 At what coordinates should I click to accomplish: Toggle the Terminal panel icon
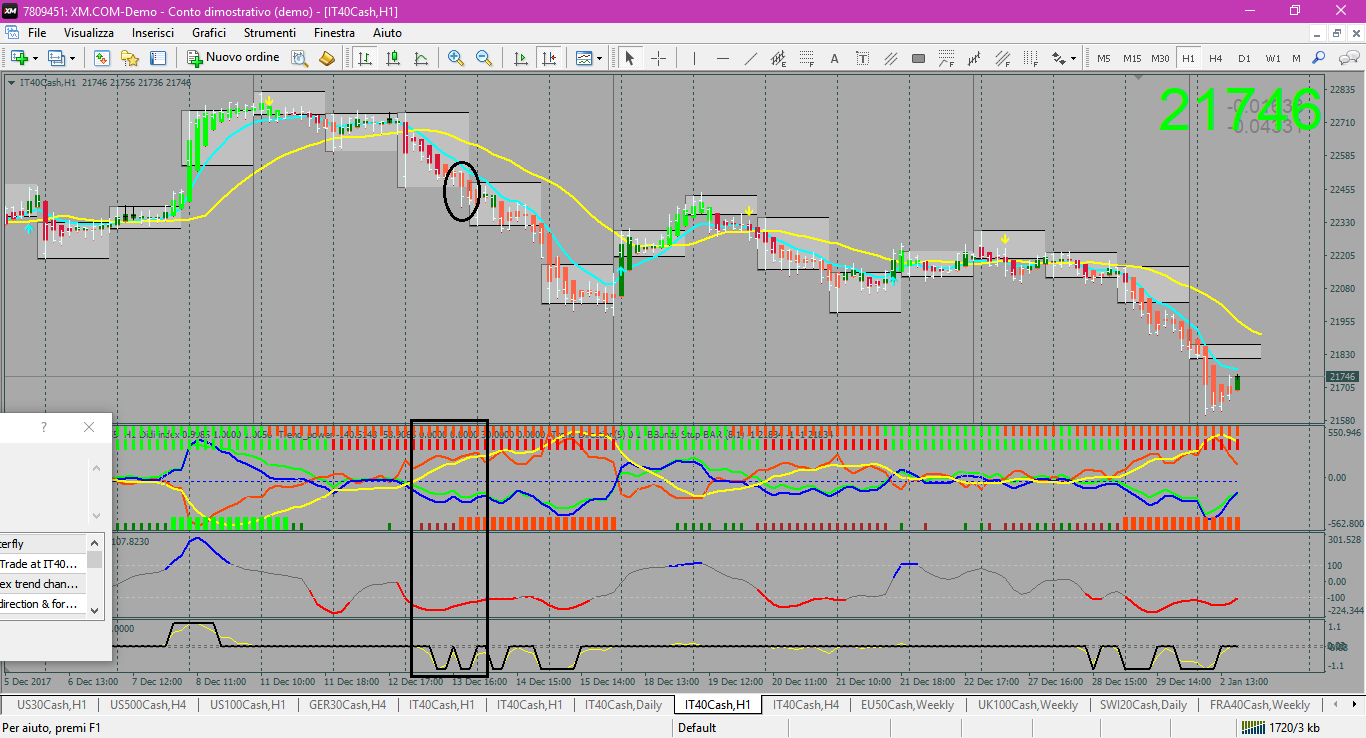pyautogui.click(x=158, y=58)
